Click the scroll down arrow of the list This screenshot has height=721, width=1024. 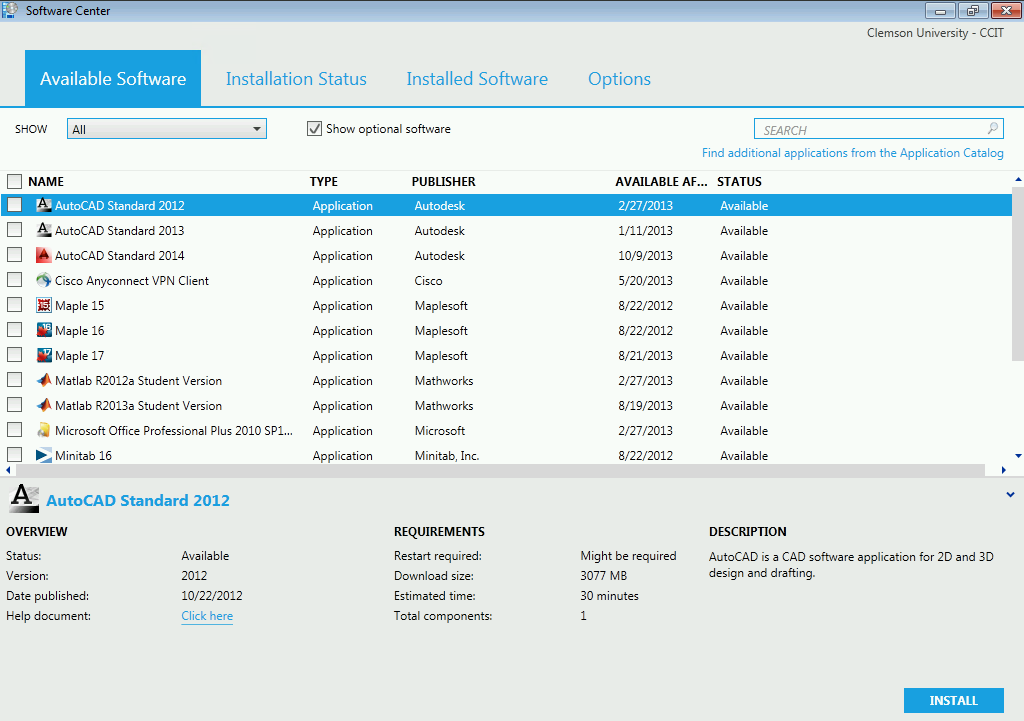coord(1018,456)
